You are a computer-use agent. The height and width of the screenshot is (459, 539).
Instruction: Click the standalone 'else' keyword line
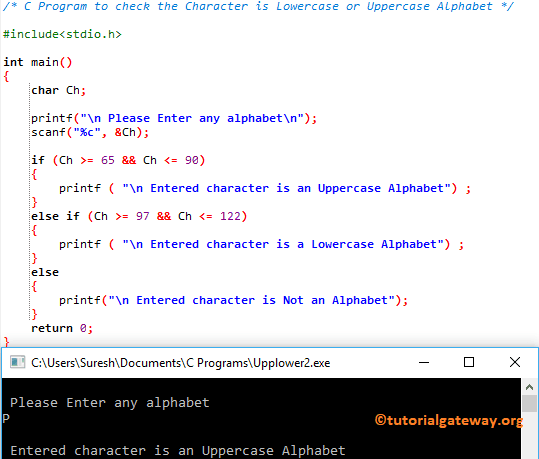point(45,272)
